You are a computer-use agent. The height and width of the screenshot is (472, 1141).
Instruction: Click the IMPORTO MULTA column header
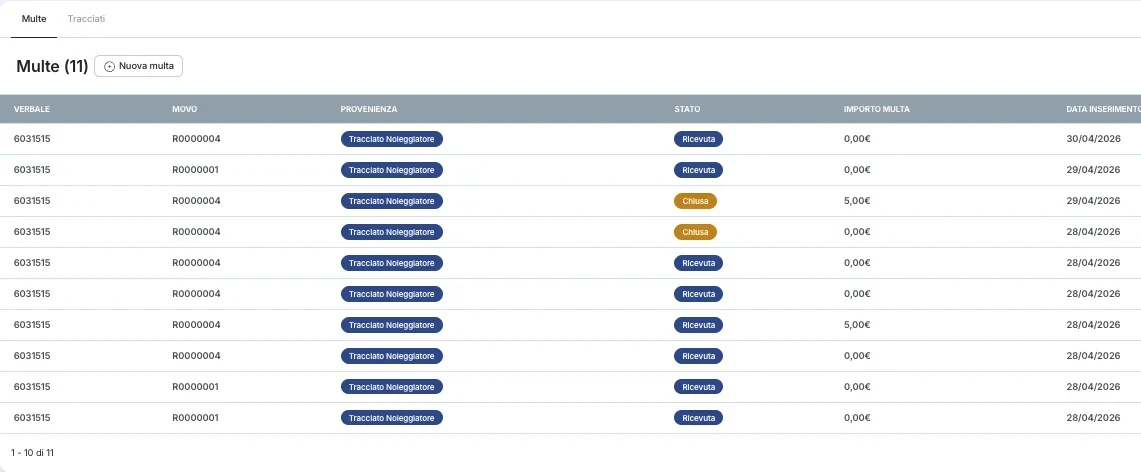pyautogui.click(x=877, y=109)
